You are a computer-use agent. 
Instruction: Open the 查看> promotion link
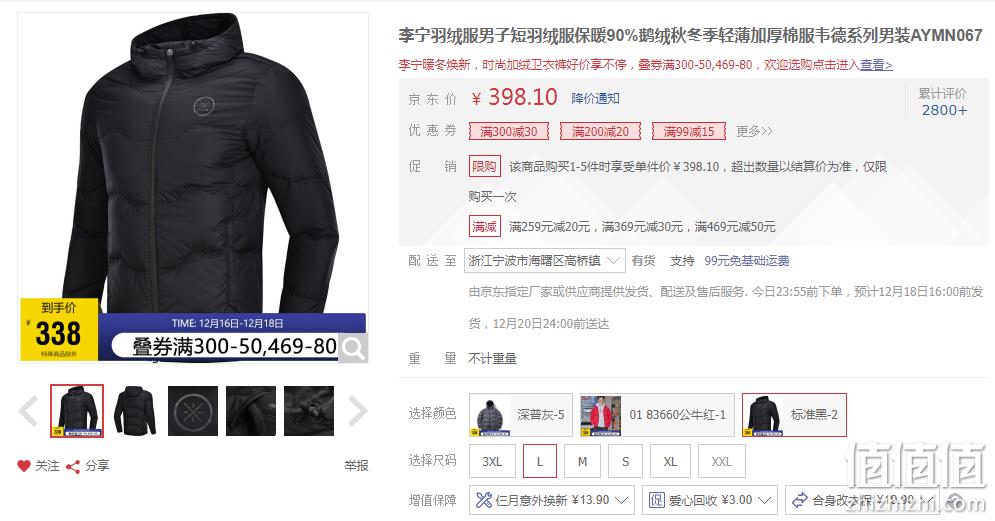tap(876, 65)
